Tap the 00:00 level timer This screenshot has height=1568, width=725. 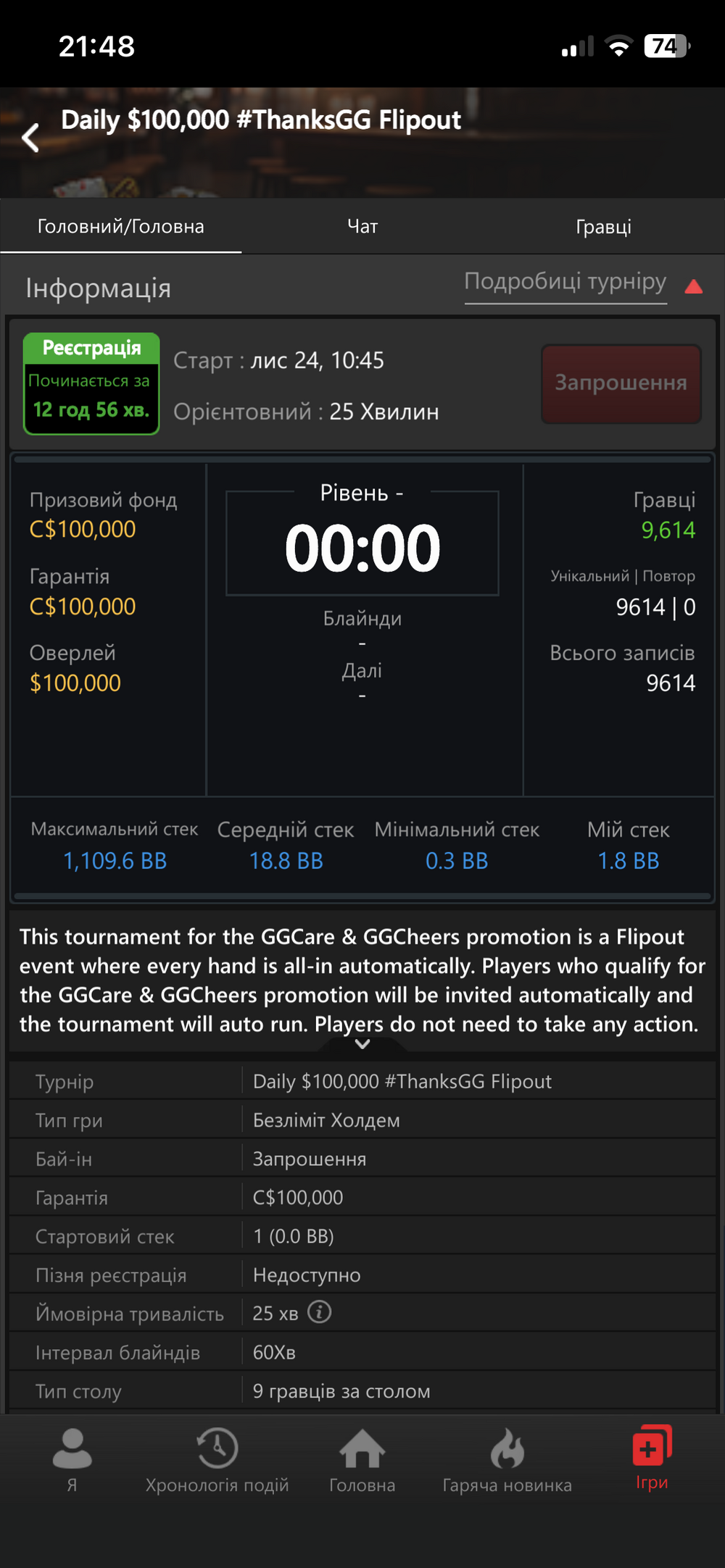tap(362, 549)
